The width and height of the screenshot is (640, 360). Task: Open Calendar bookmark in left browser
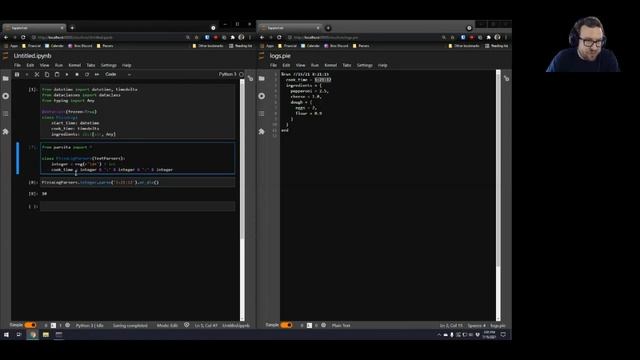(x=54, y=46)
